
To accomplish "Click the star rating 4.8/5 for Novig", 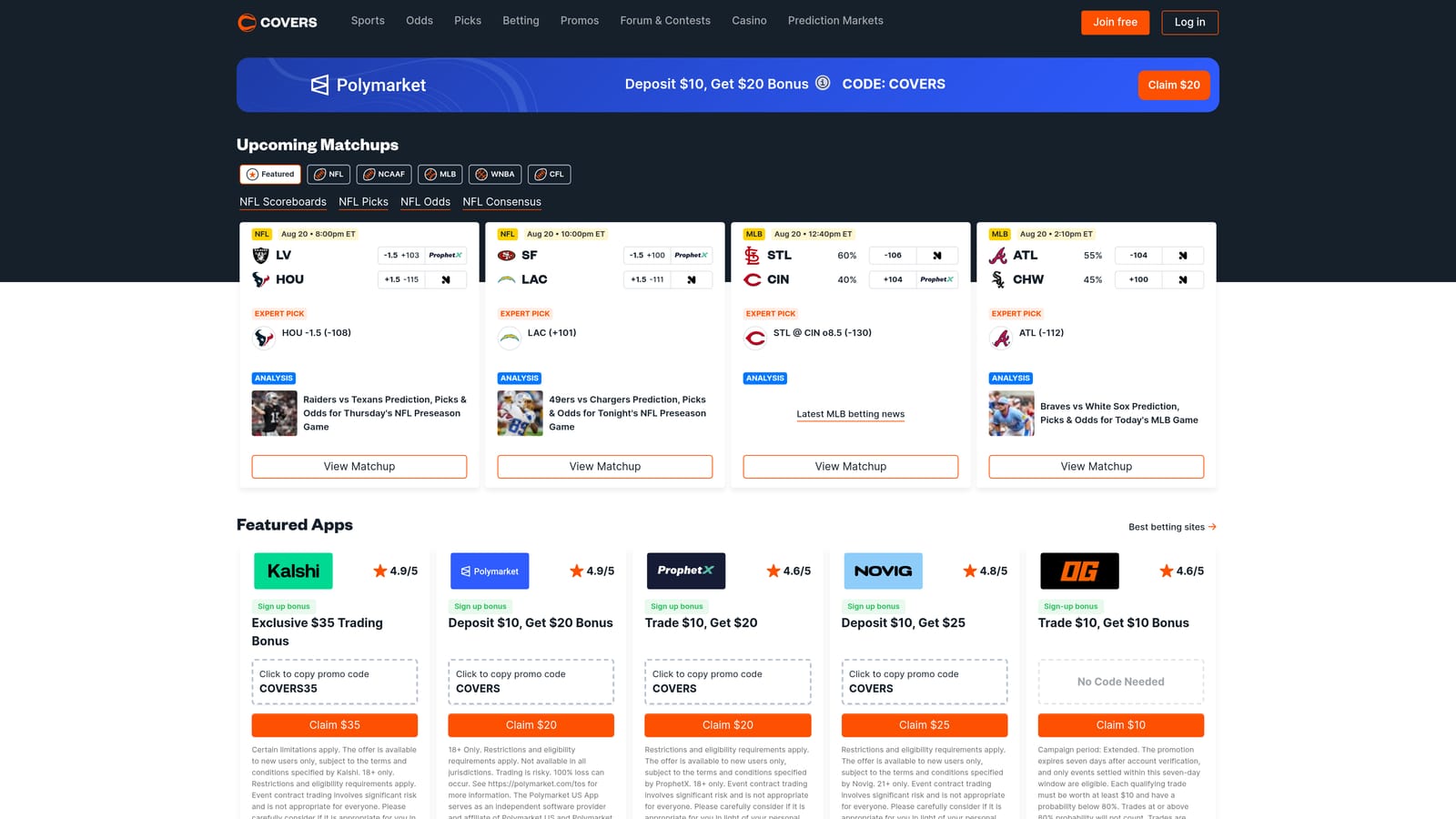I will (x=986, y=571).
